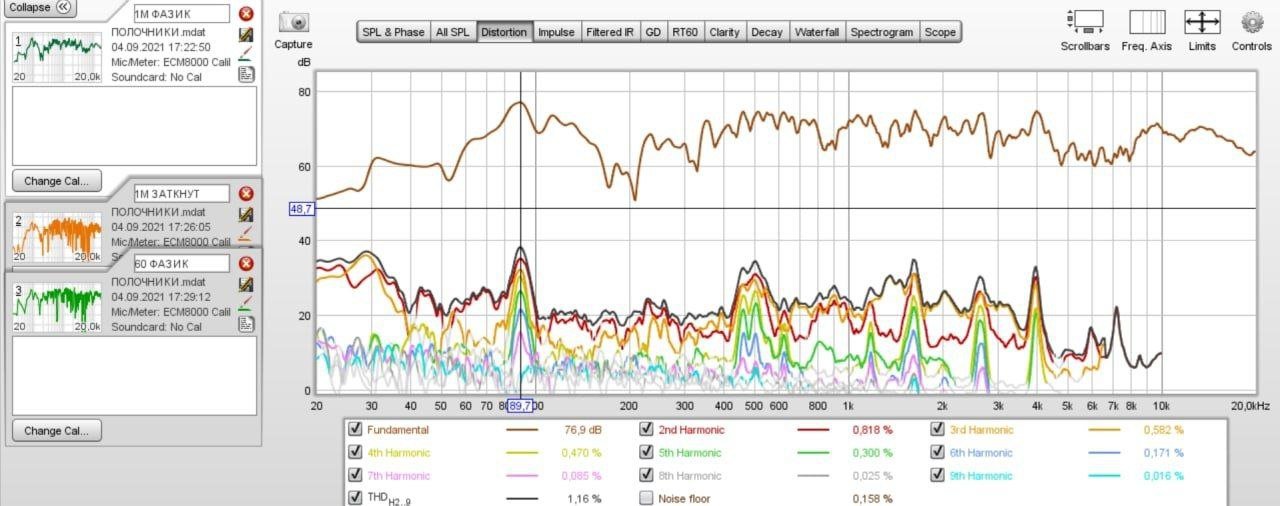Click the notes icon of measurement 1
Viewport: 1280px width, 506px height.
(246, 73)
